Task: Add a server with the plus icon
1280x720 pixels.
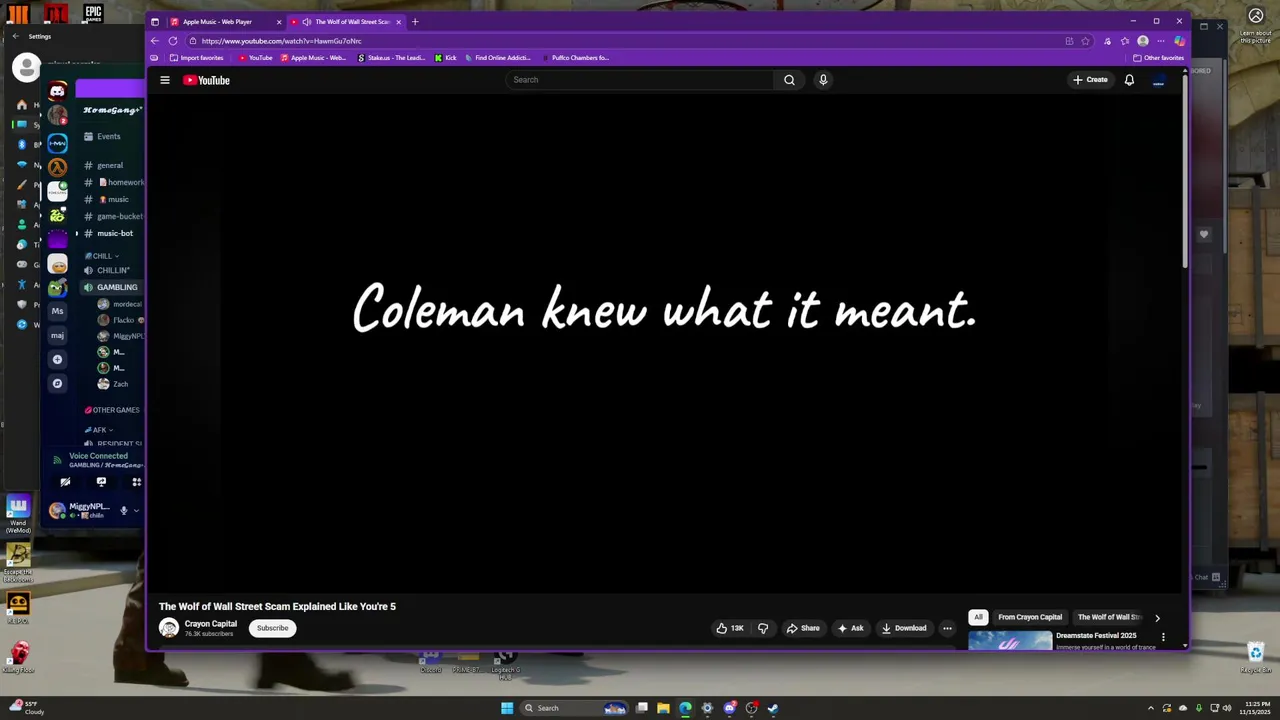Action: pyautogui.click(x=57, y=359)
